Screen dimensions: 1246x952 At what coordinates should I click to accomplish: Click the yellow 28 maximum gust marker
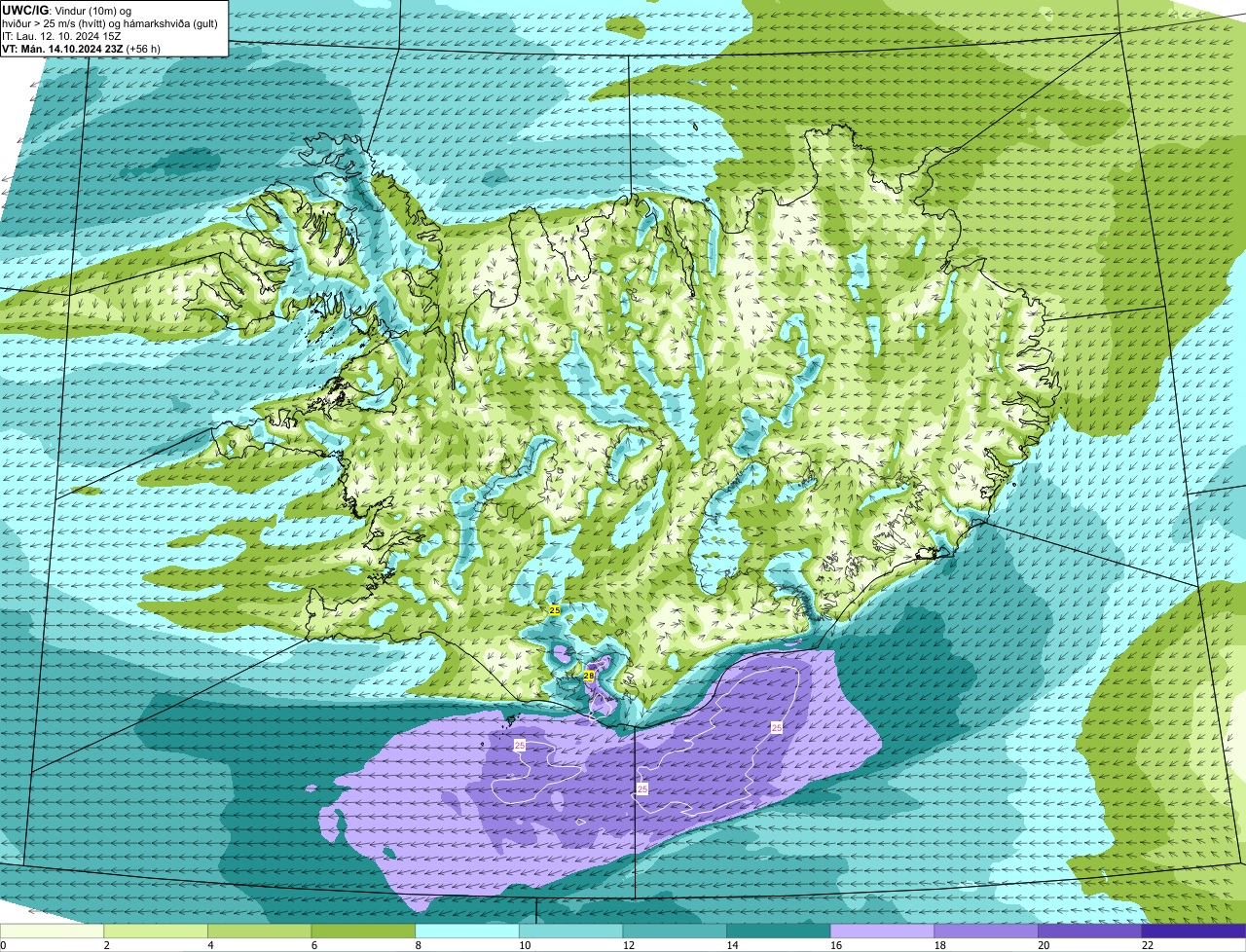tap(589, 675)
